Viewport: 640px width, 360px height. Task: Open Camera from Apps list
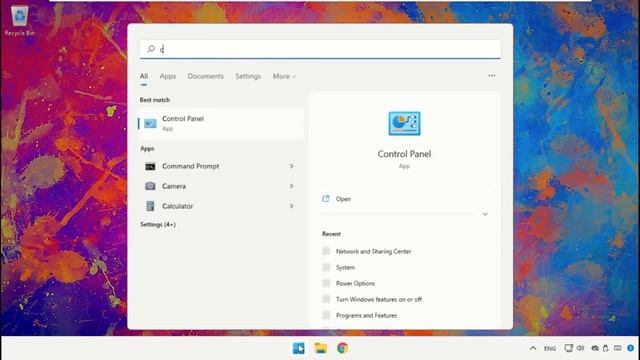(x=221, y=186)
